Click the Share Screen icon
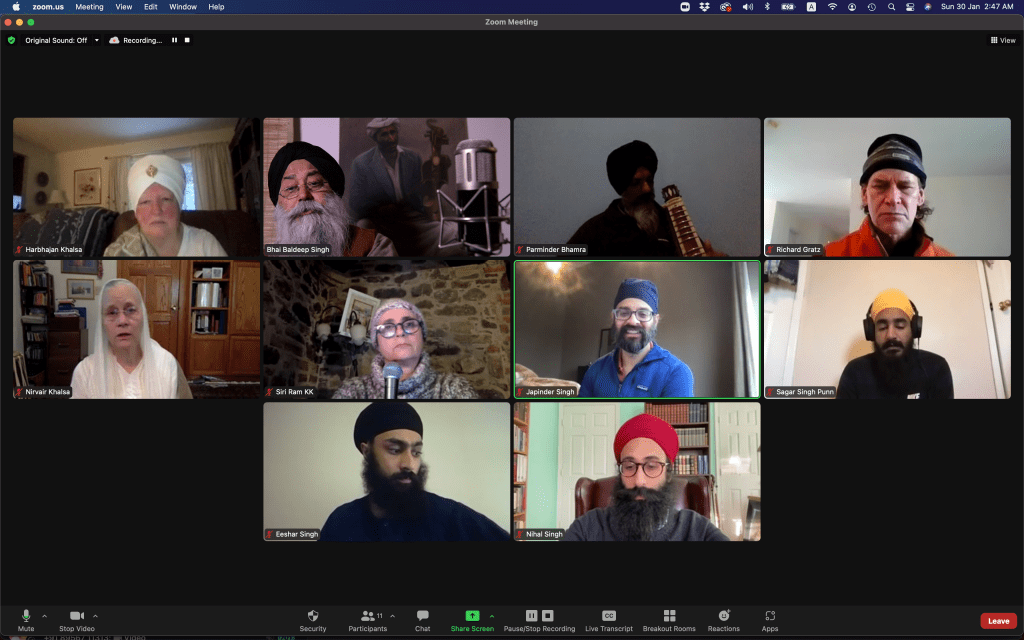This screenshot has width=1024, height=640. click(x=472, y=616)
